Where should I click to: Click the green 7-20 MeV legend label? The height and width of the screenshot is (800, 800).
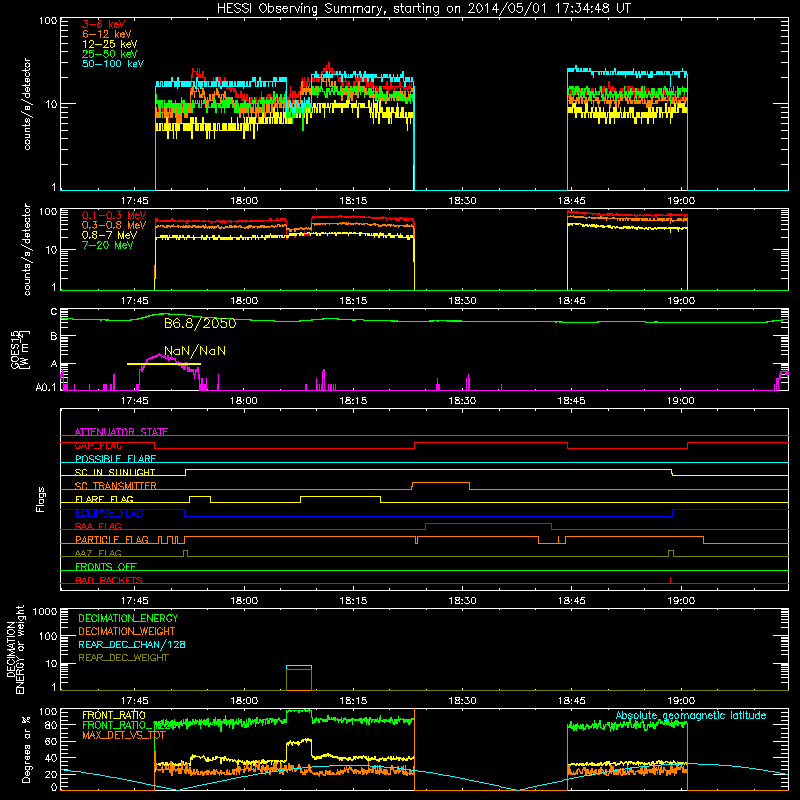click(x=108, y=245)
